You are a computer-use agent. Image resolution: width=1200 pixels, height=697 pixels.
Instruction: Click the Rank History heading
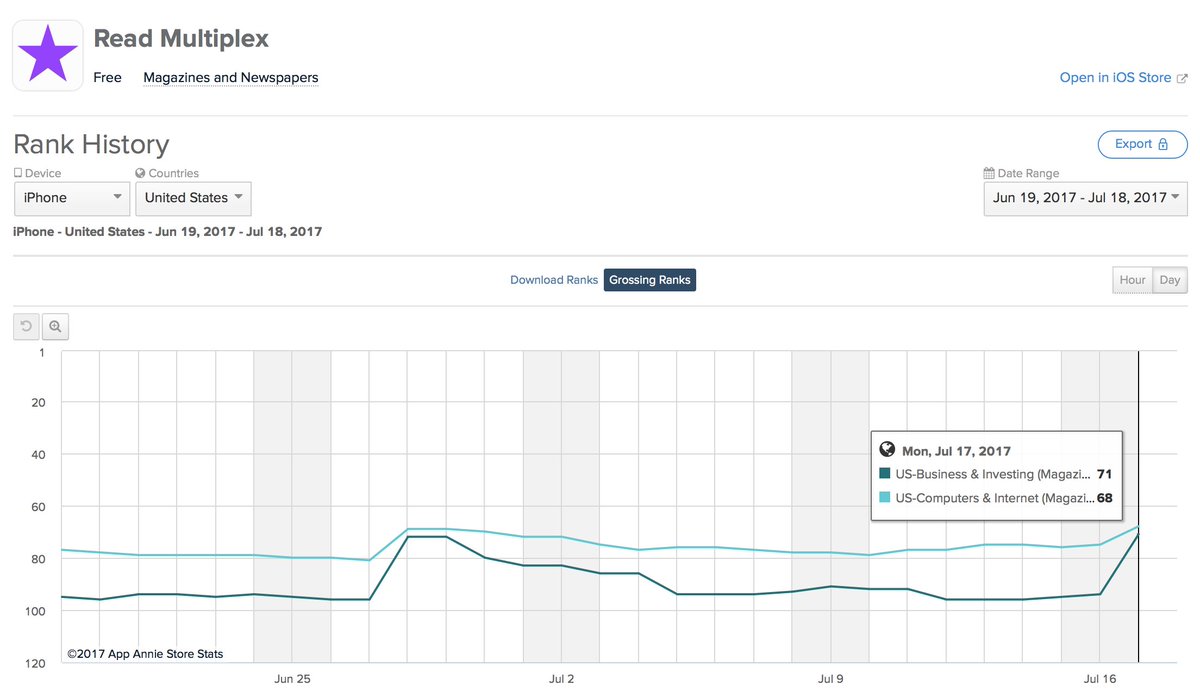[91, 144]
